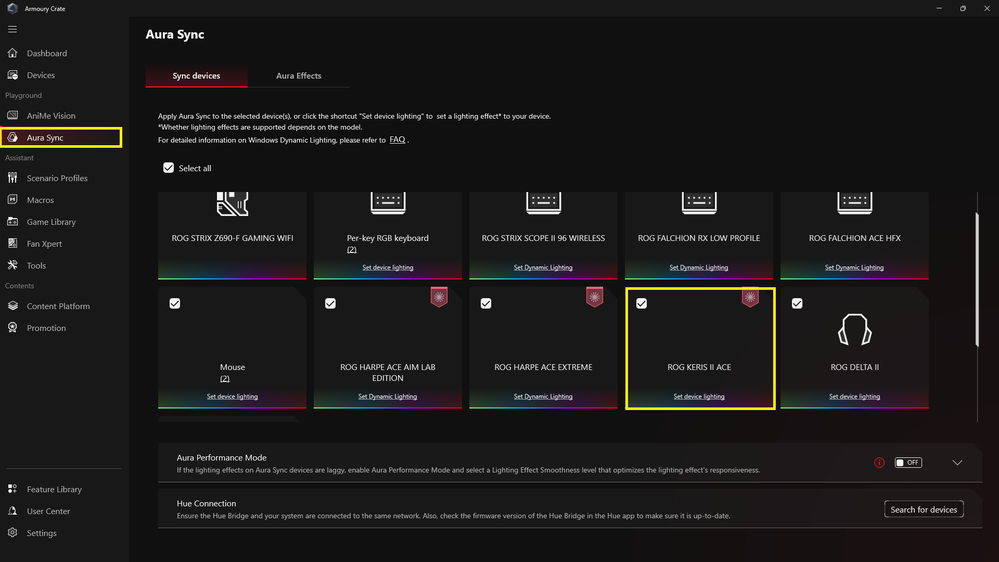Switch to Sync devices tab
The image size is (999, 562).
pyautogui.click(x=196, y=75)
